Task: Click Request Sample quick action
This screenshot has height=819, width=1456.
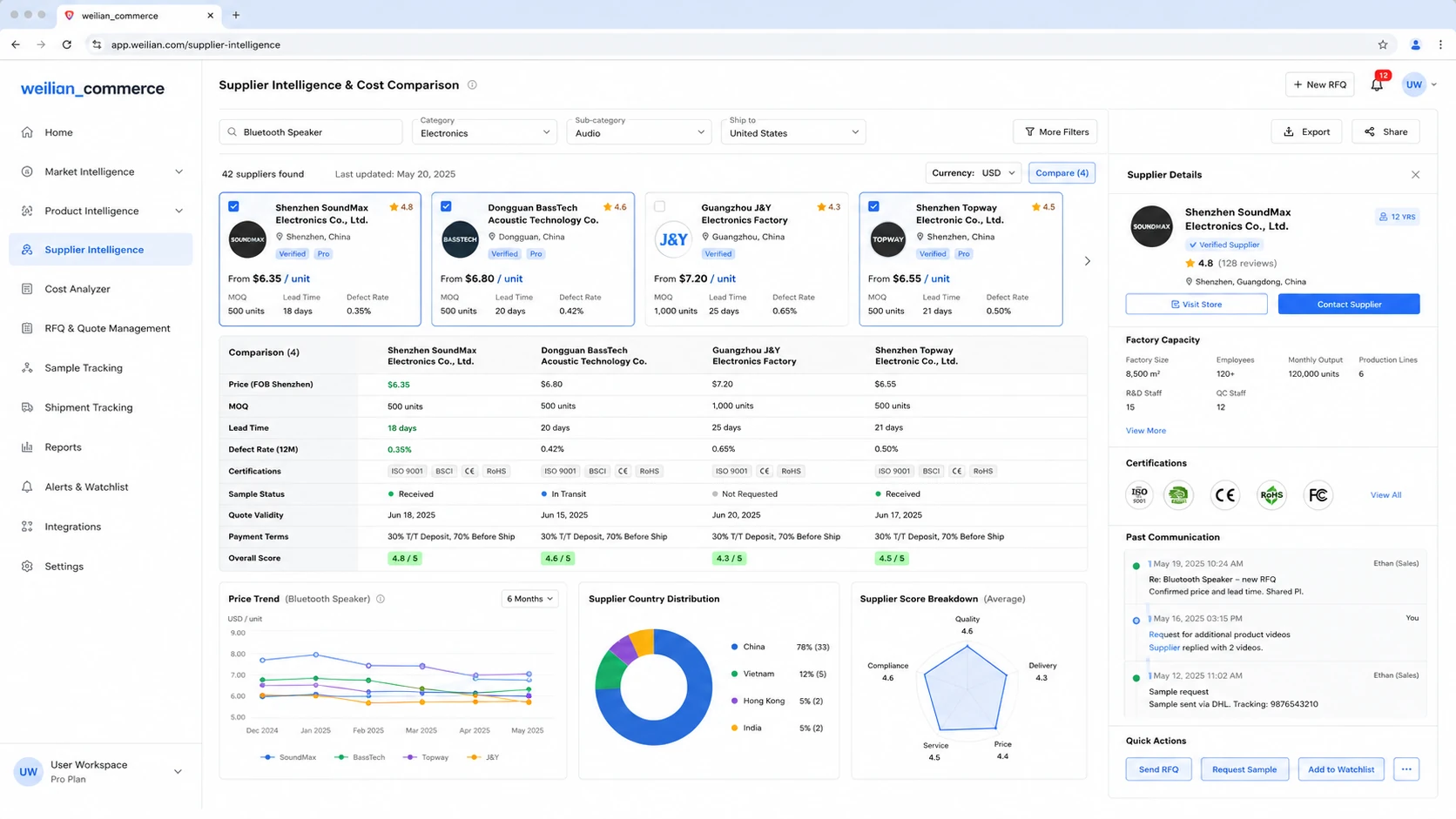Action: pyautogui.click(x=1244, y=769)
